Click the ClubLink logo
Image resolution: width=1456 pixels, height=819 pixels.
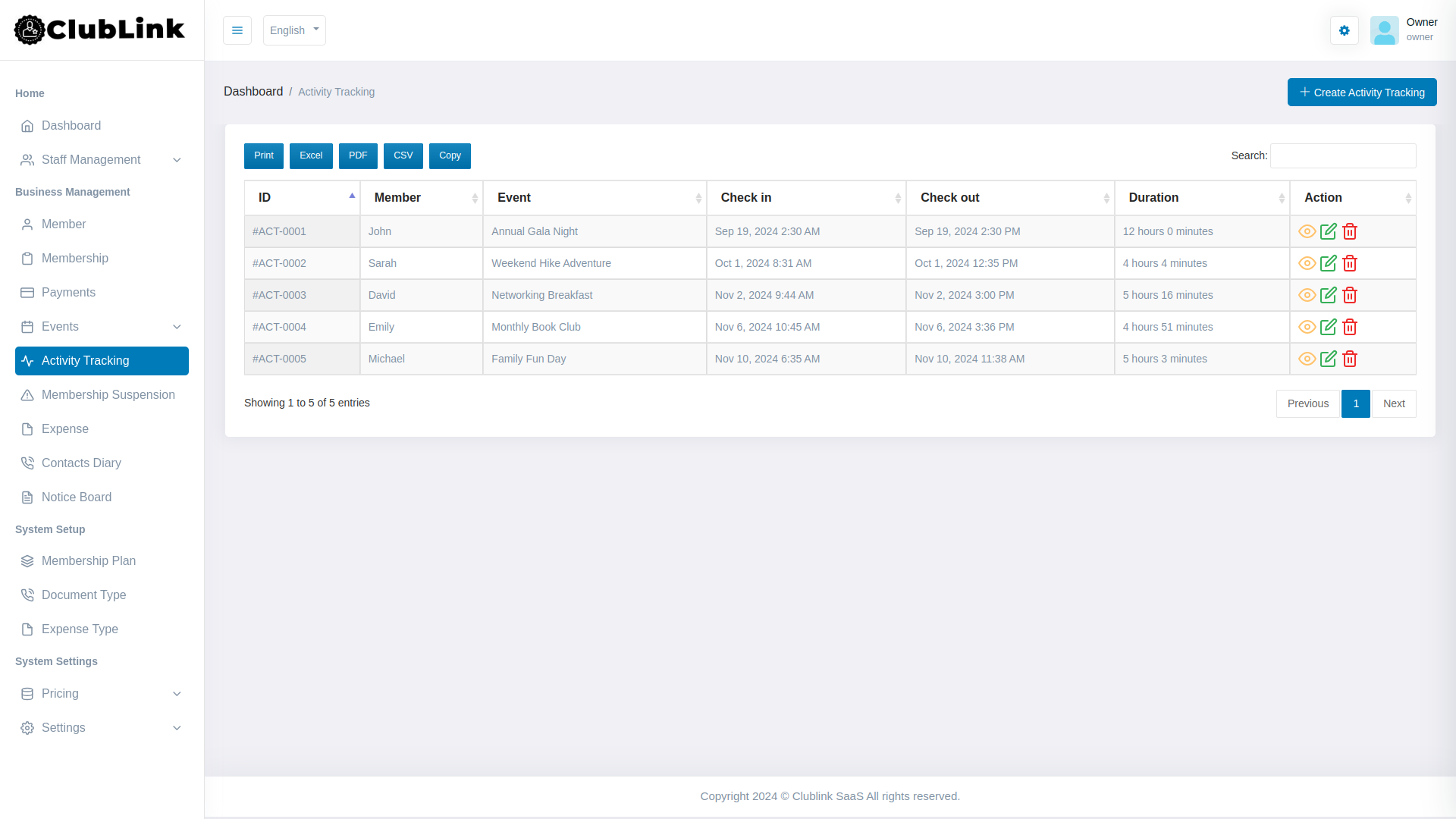99,30
